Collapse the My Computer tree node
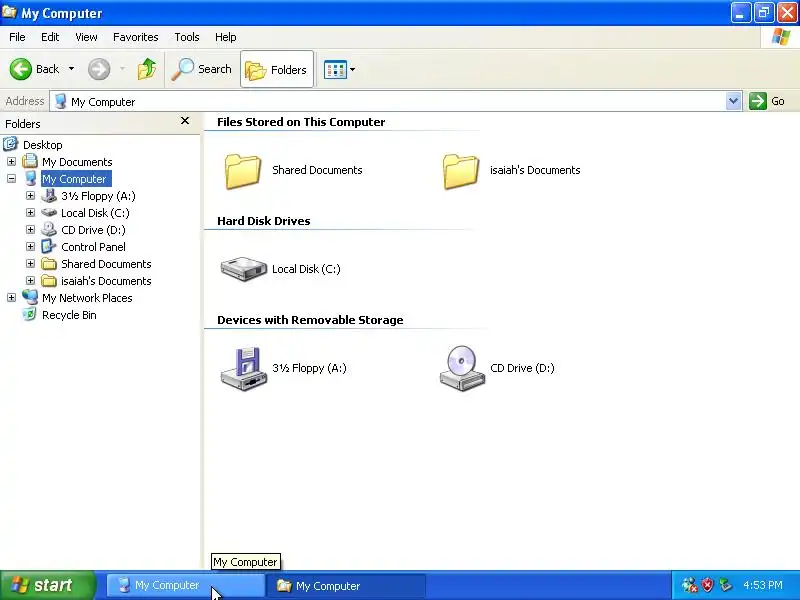Viewport: 800px width, 600px height. pos(11,179)
